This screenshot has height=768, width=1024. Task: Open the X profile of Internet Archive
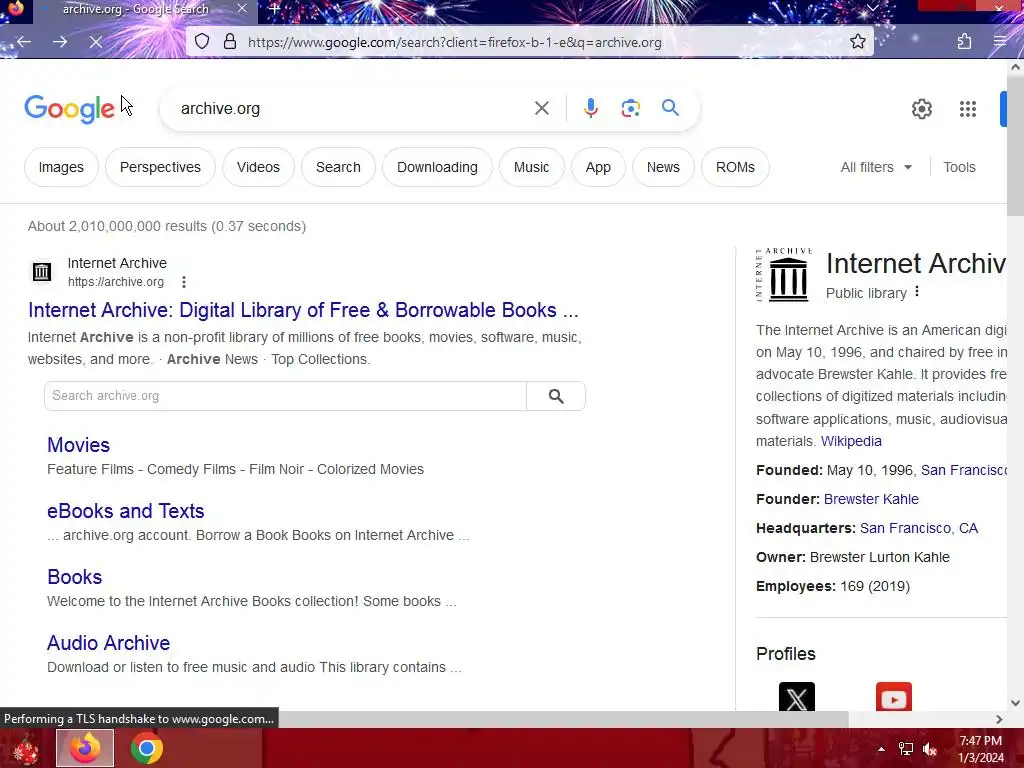797,696
